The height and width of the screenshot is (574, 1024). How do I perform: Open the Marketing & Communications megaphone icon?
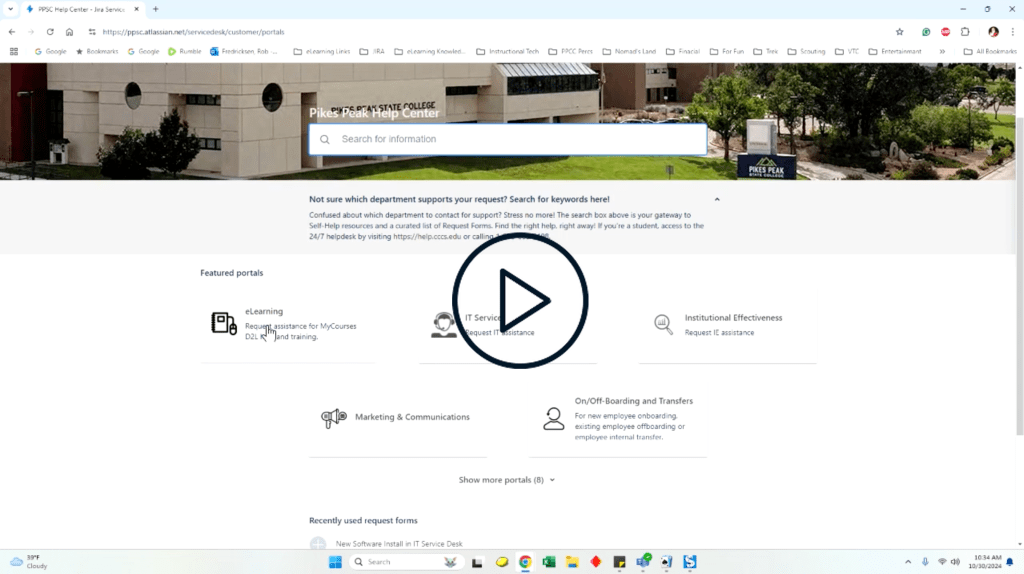tap(334, 417)
